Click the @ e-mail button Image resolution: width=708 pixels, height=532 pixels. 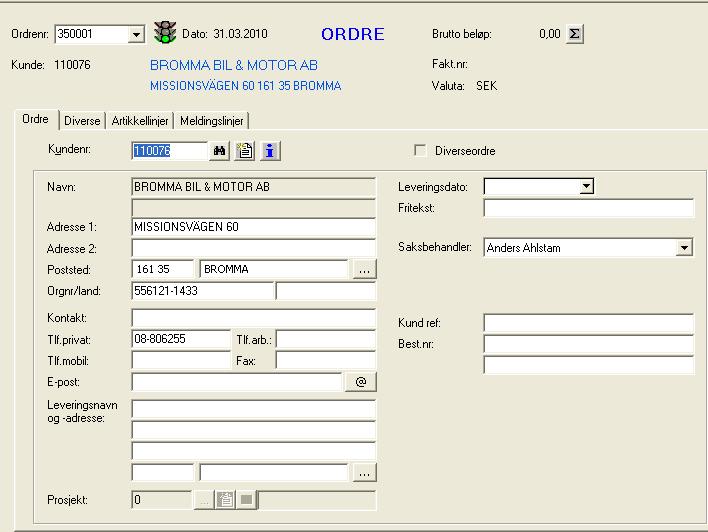pos(360,382)
